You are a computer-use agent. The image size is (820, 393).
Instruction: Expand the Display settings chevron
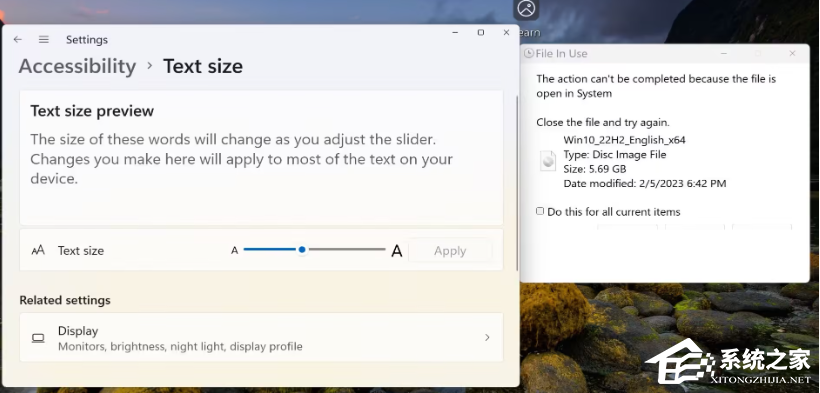[x=487, y=338]
